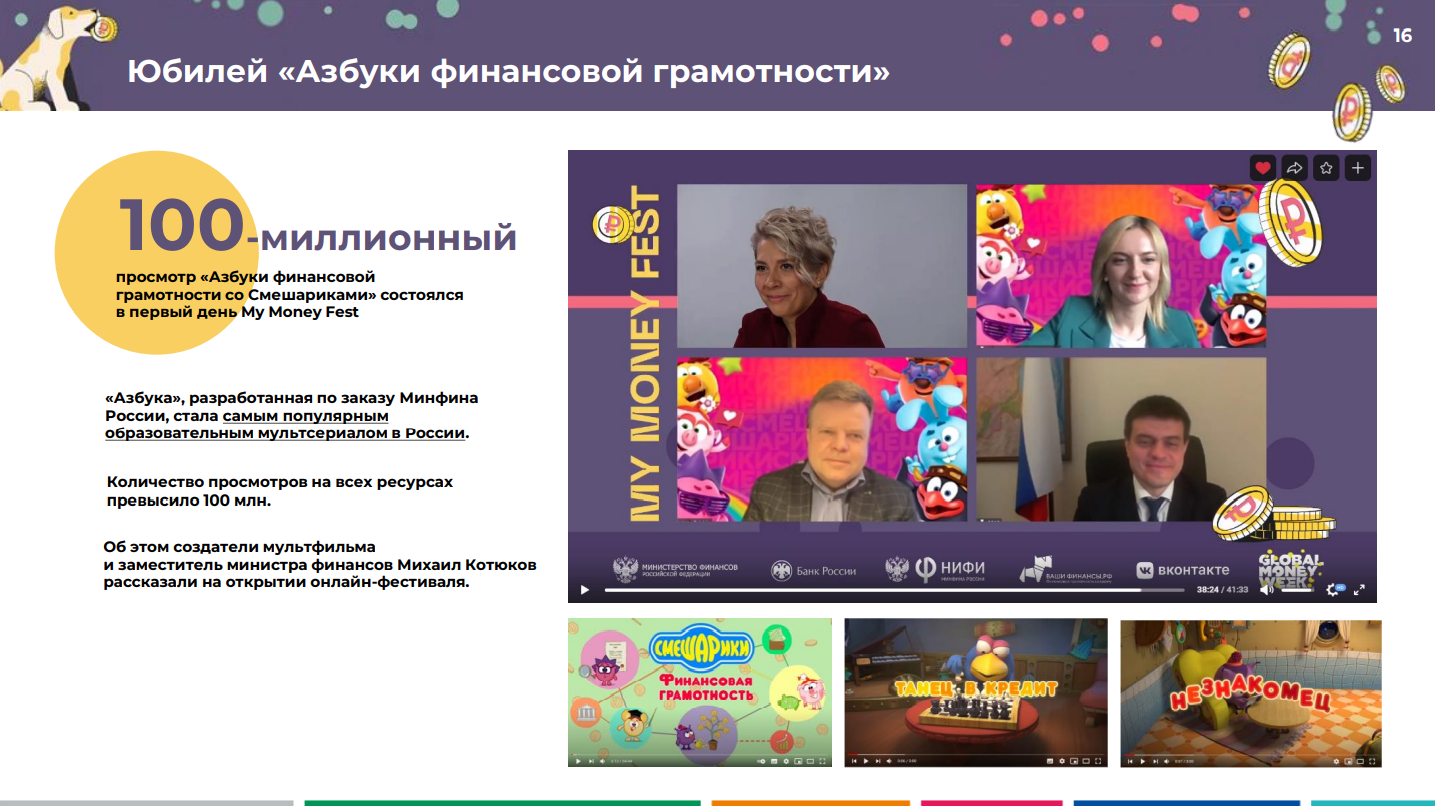Seek on the main video progress bar

pos(895,590)
